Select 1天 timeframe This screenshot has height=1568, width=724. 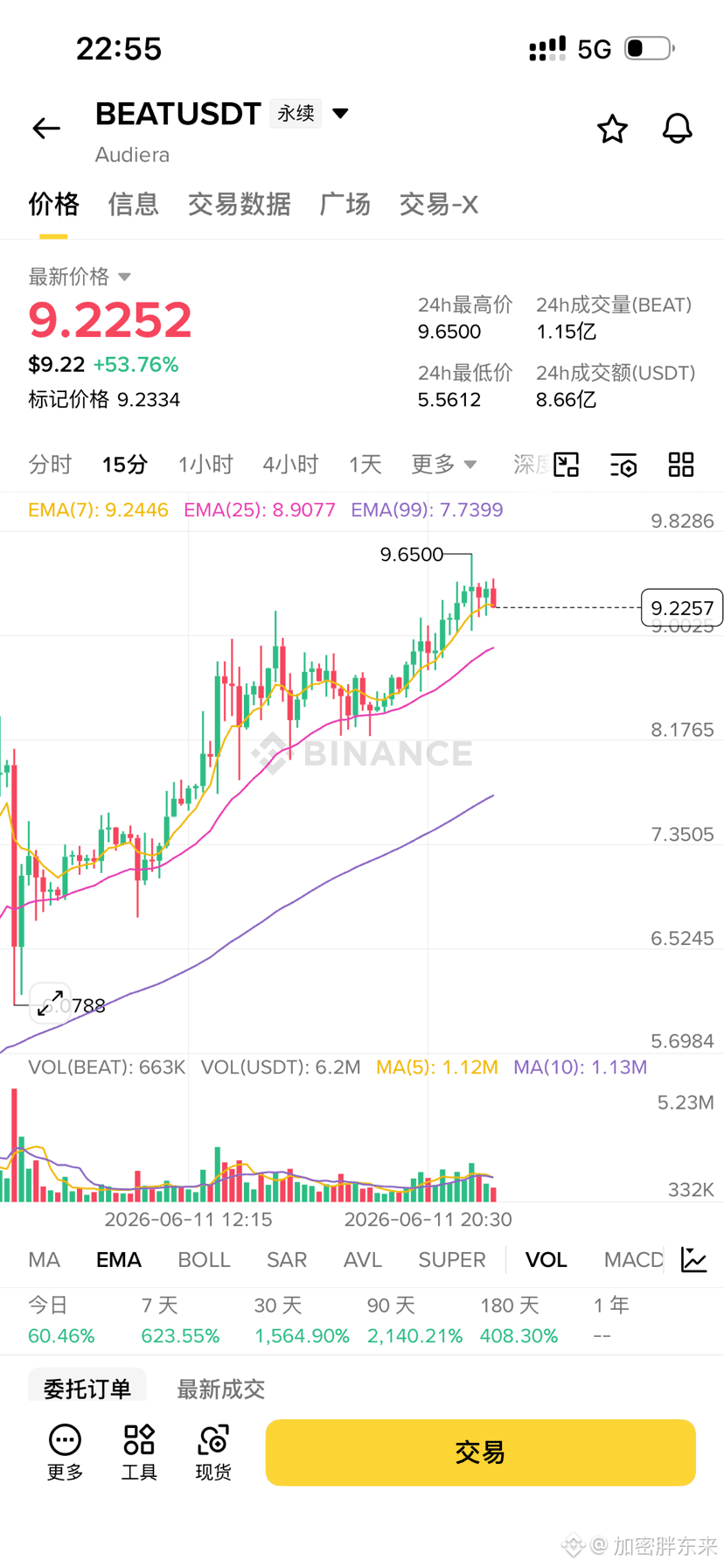(x=365, y=465)
